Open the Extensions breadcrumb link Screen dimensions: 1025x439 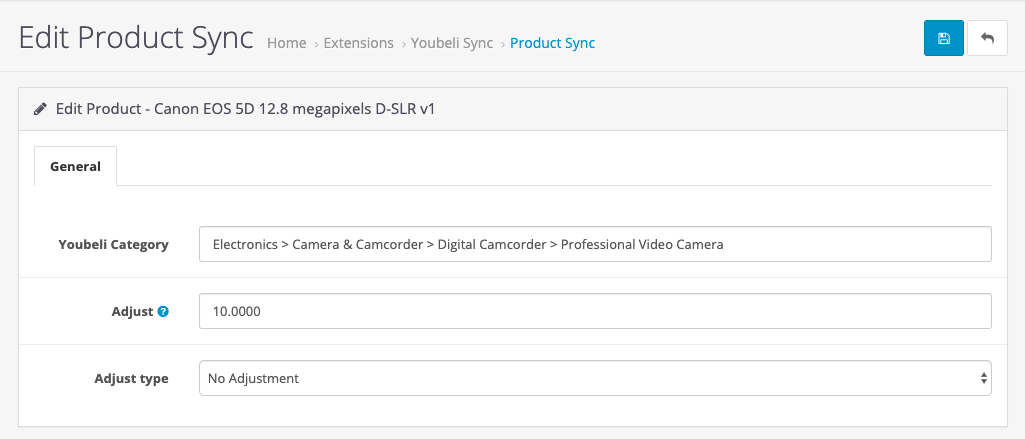359,43
